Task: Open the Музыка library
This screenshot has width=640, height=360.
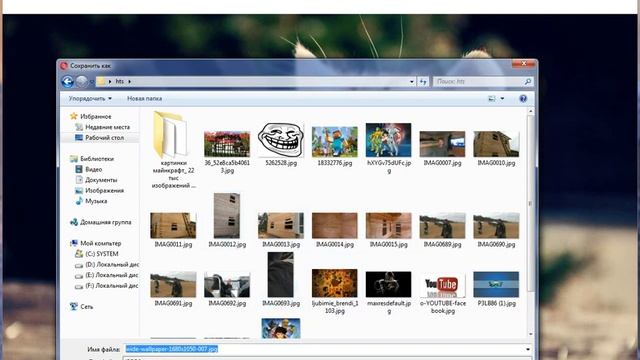Action: pos(91,201)
